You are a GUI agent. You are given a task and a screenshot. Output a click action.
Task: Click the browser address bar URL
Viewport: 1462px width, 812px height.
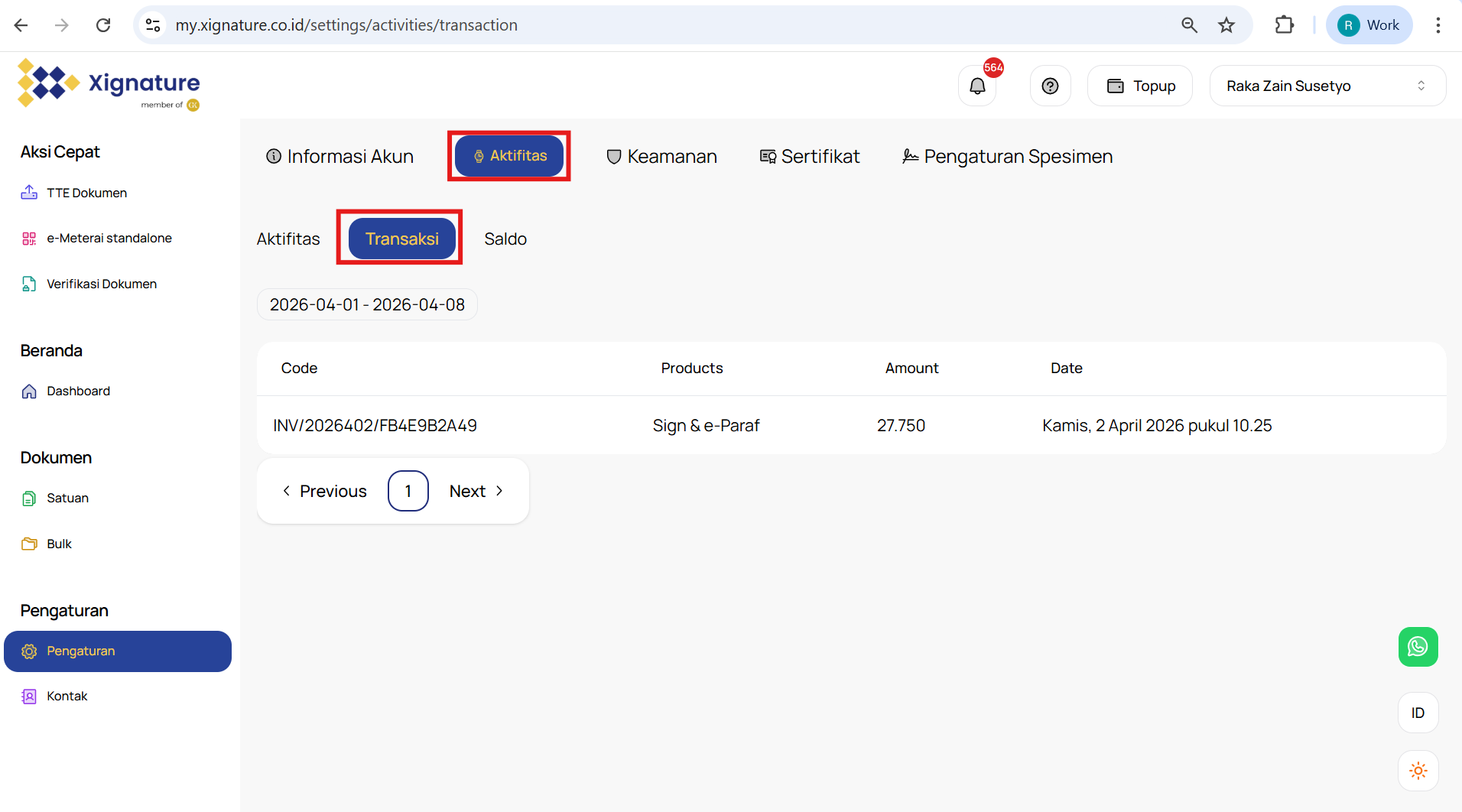(x=346, y=25)
